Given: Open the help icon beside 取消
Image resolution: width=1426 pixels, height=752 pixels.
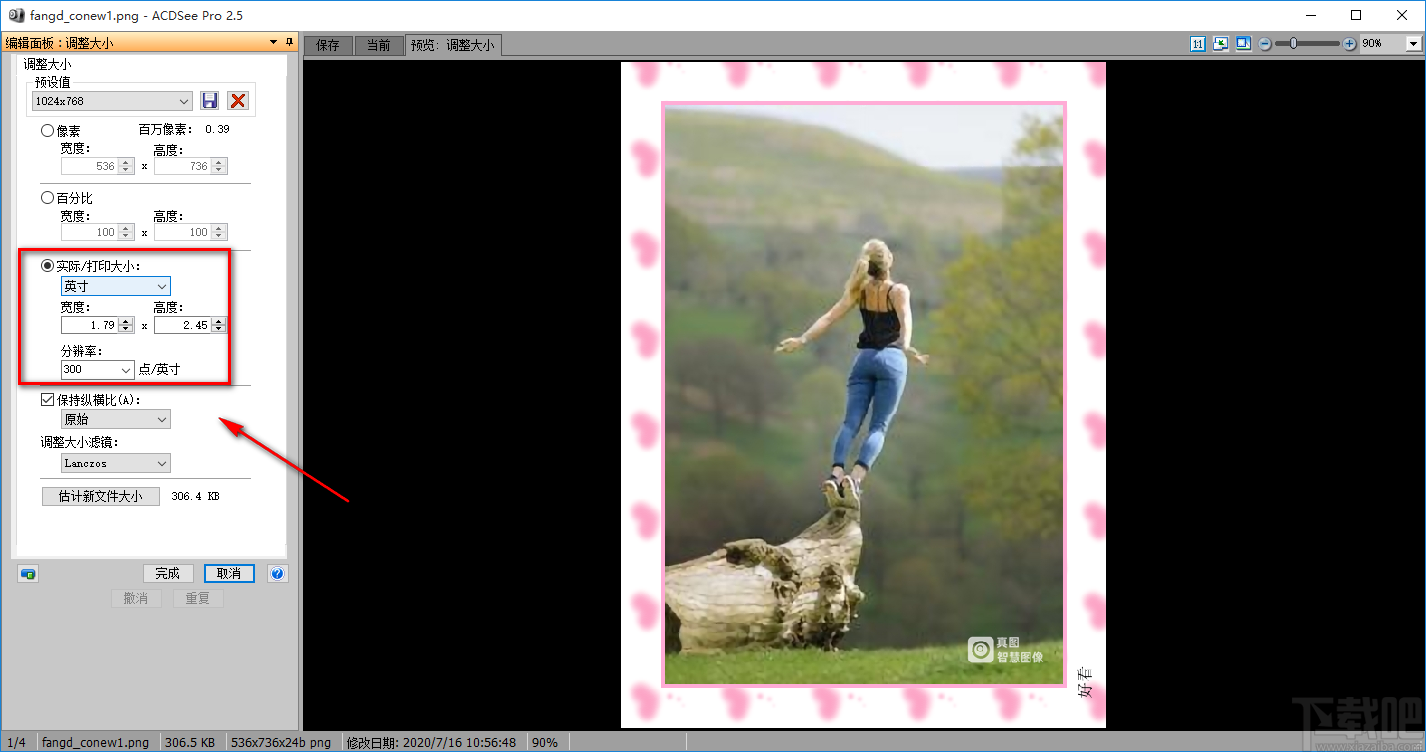Looking at the screenshot, I should pyautogui.click(x=278, y=574).
